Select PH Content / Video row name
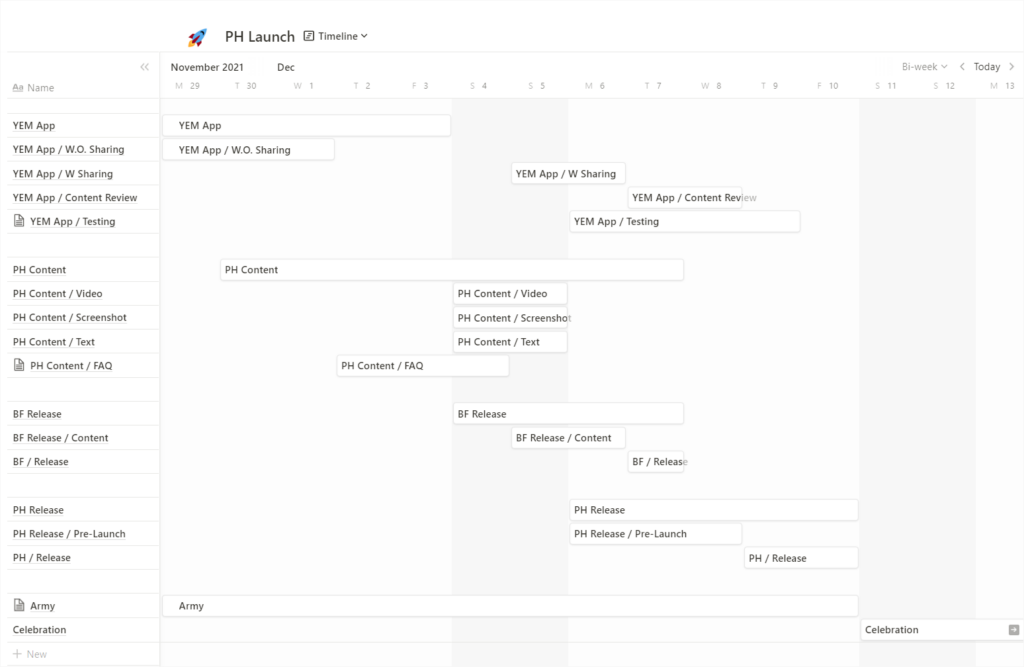This screenshot has height=667, width=1024. (x=57, y=294)
